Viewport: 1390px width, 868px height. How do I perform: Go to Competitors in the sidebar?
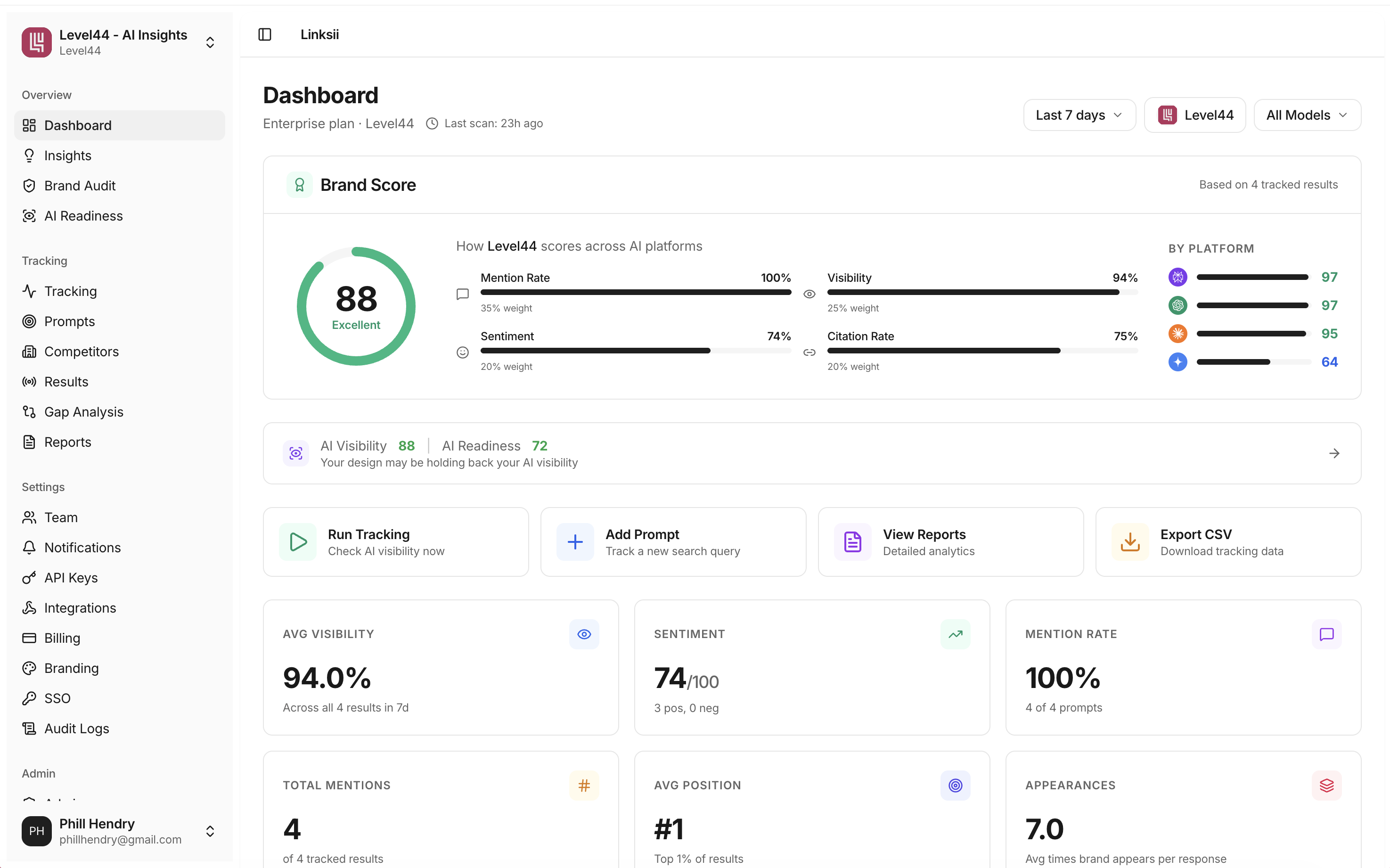coord(82,352)
